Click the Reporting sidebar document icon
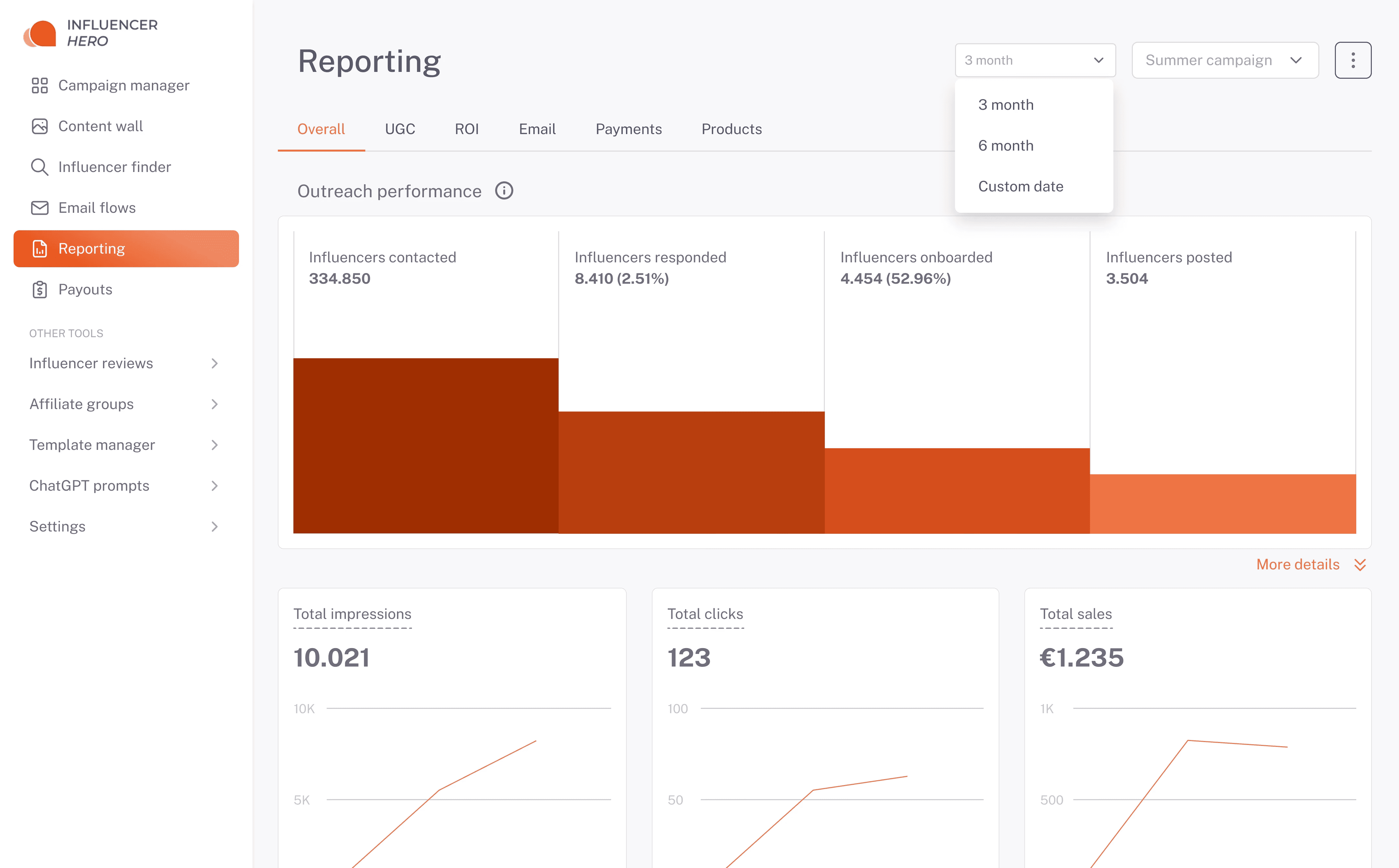Viewport: 1399px width, 868px height. click(x=40, y=248)
